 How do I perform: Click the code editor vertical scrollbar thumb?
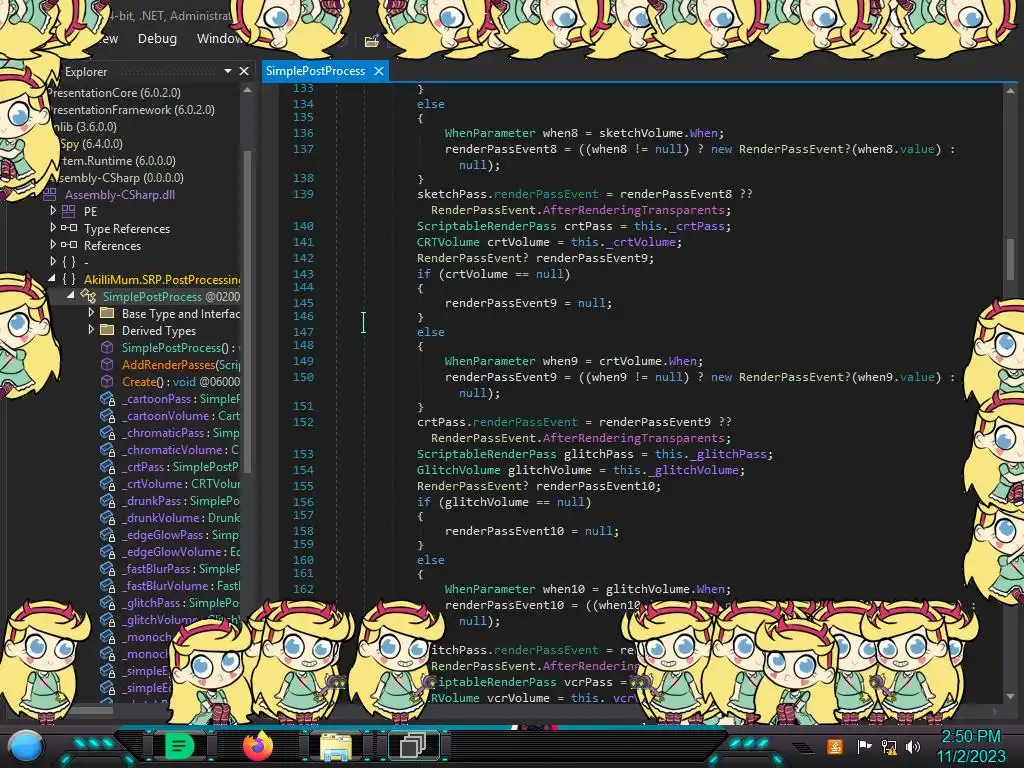coord(1010,259)
